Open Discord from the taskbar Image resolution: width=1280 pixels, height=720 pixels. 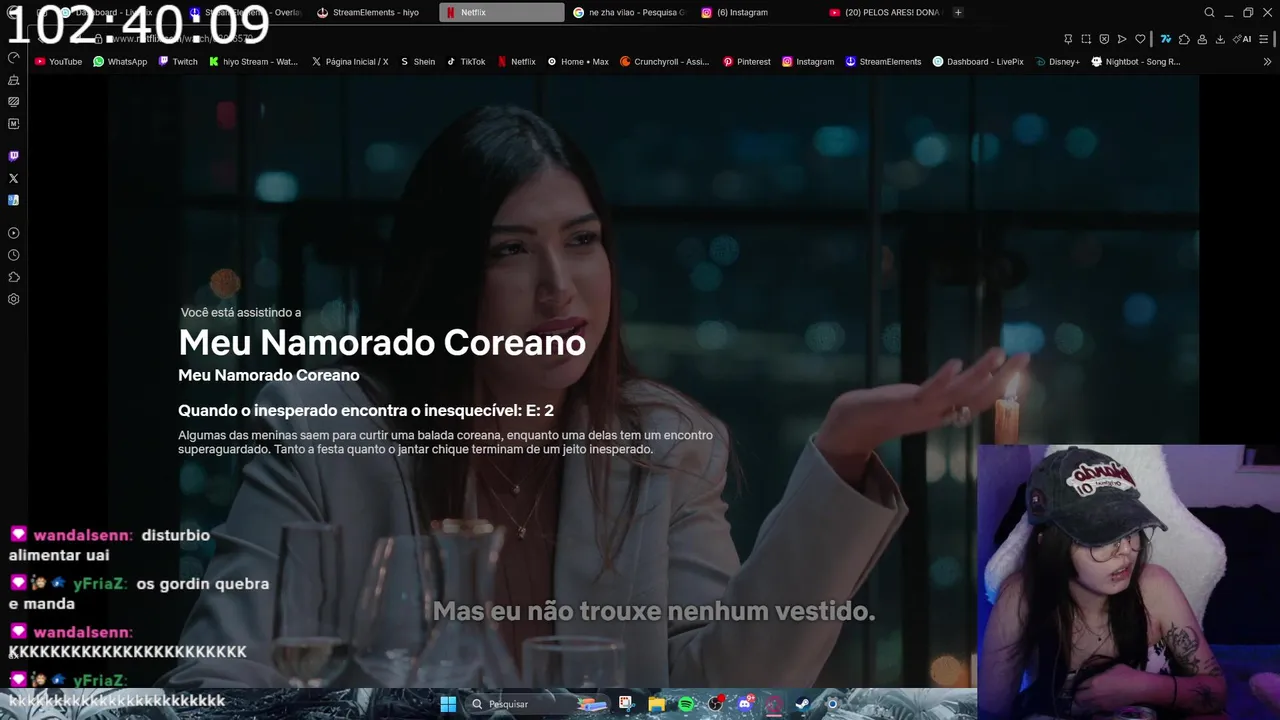pyautogui.click(x=745, y=704)
